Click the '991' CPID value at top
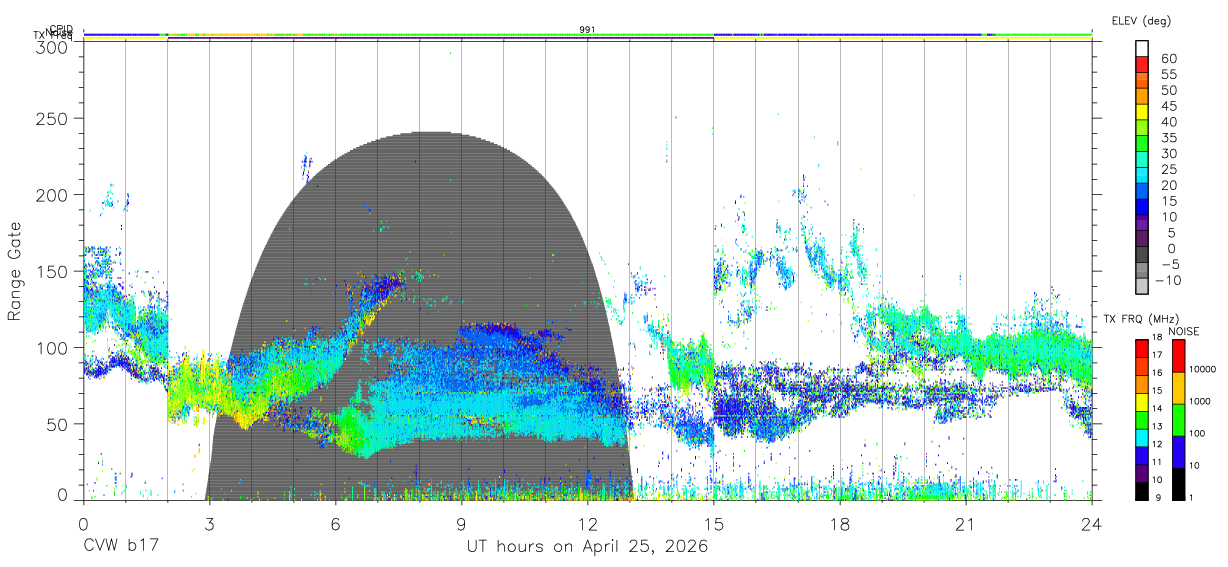 588,30
